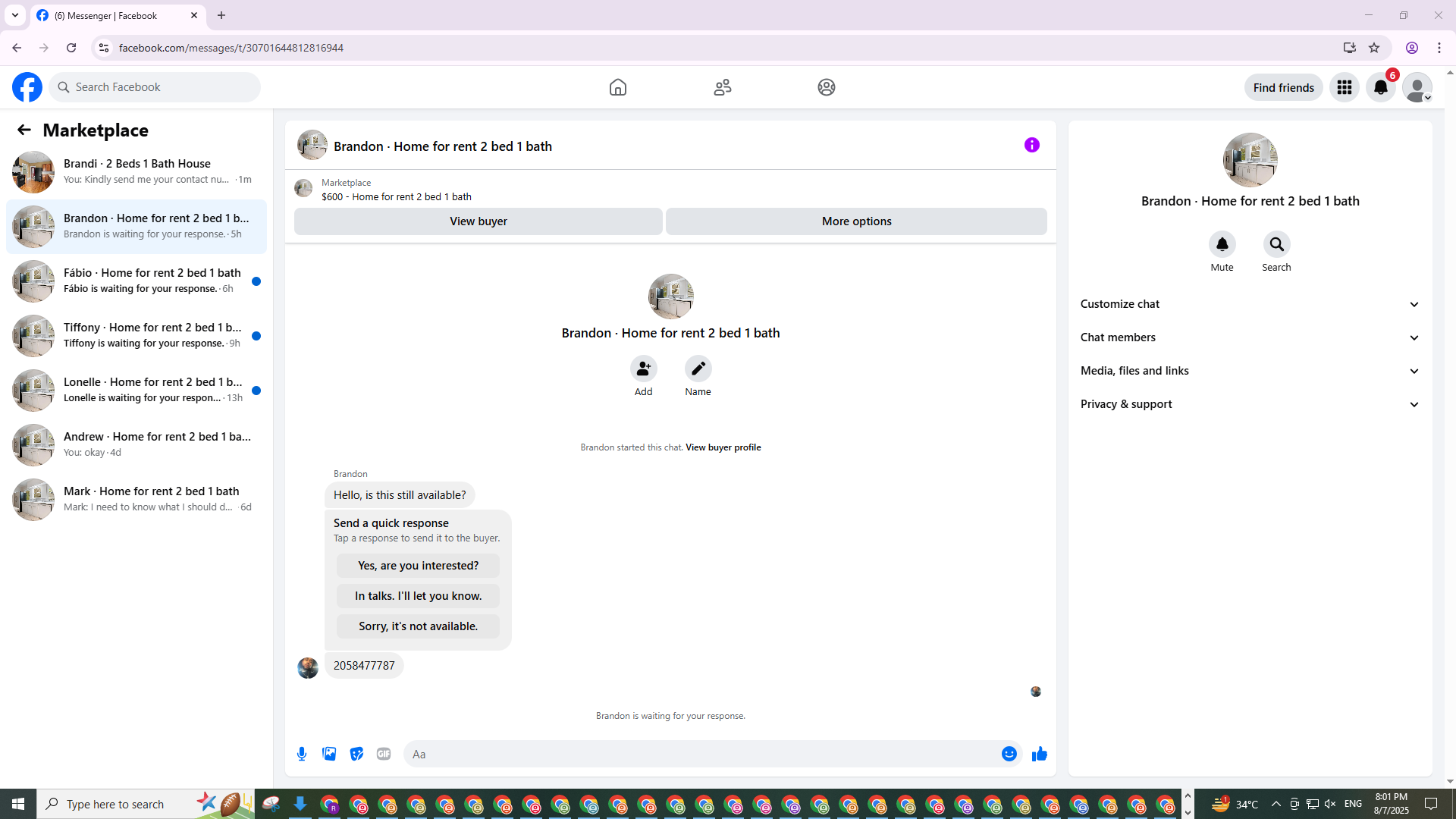Click the Find friends button
Viewport: 1456px width, 819px height.
pyautogui.click(x=1284, y=87)
